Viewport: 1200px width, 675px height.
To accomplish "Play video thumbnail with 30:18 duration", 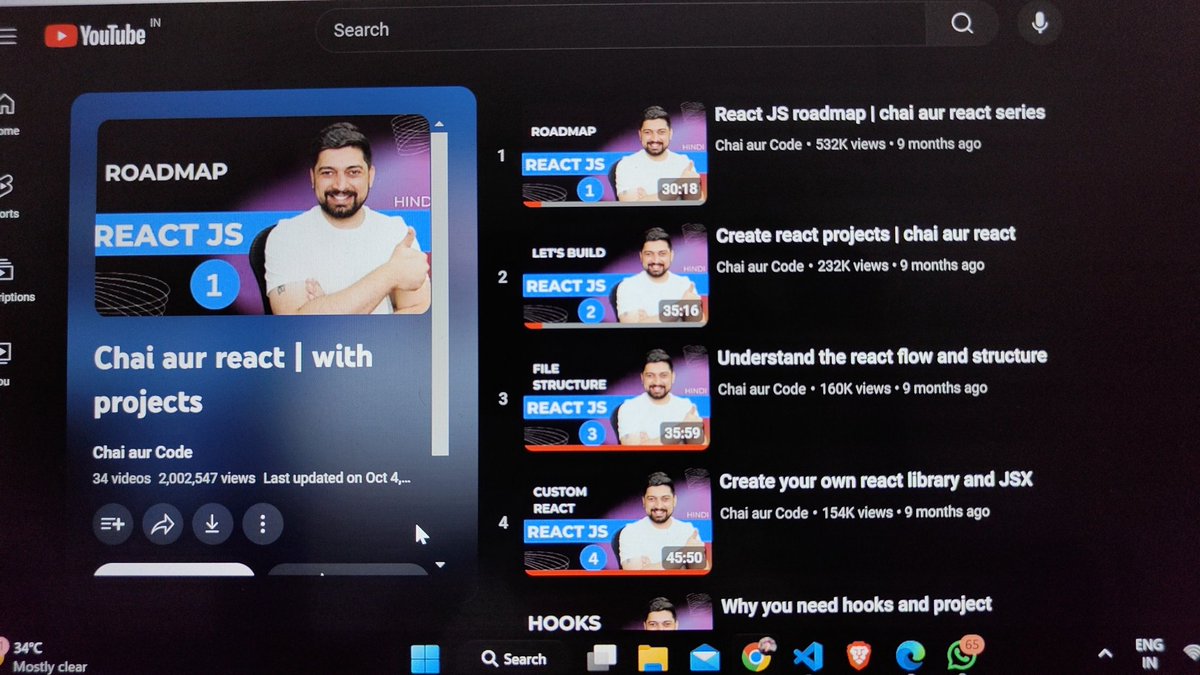I will (614, 154).
